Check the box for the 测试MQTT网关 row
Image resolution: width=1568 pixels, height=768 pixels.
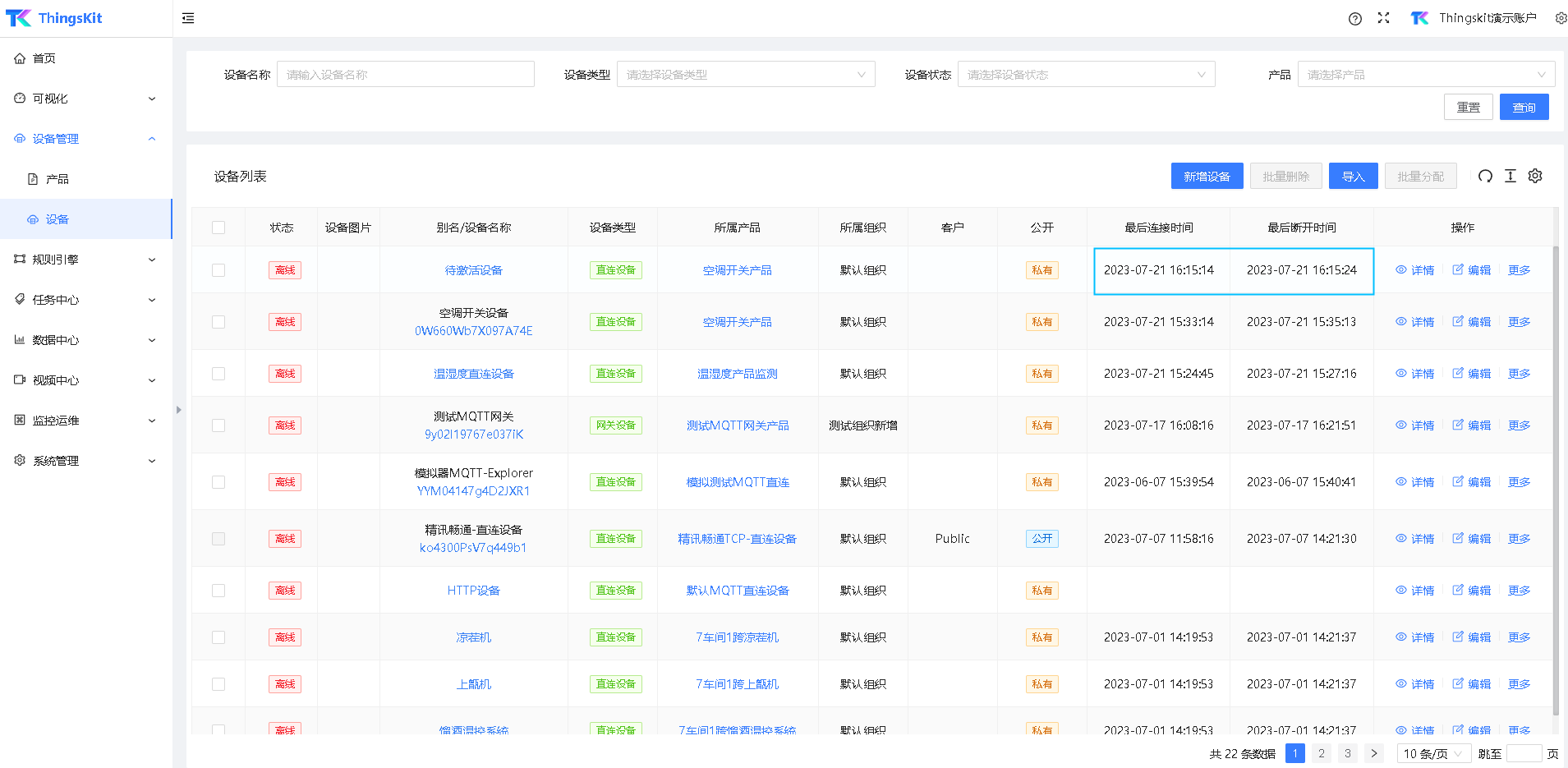218,425
